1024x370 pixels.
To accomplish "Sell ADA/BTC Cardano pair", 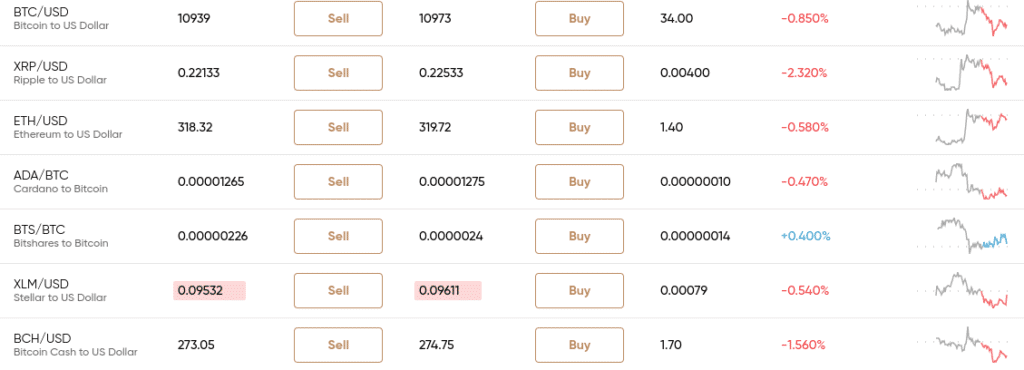I will tap(338, 181).
